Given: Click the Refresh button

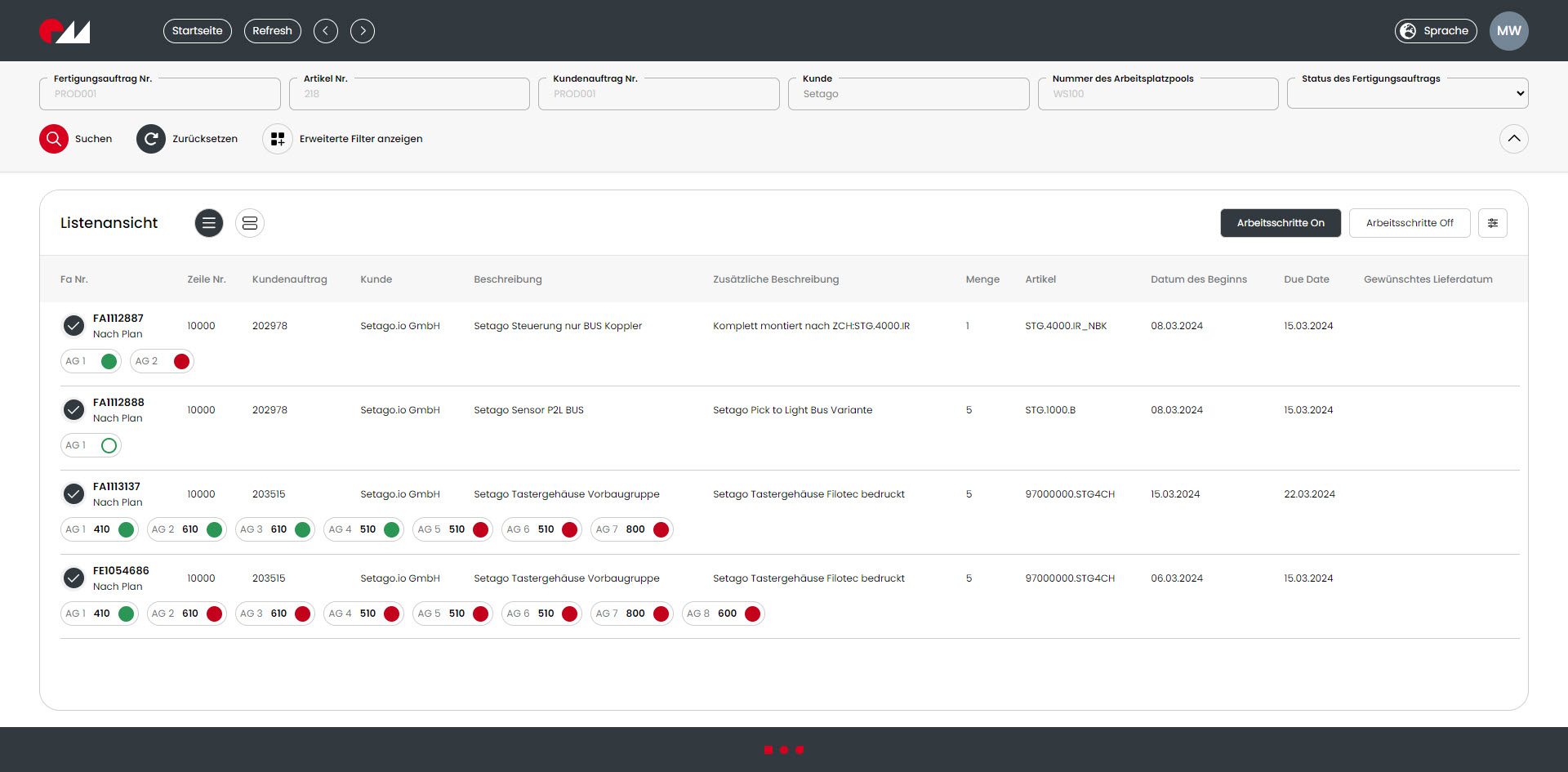Looking at the screenshot, I should point(272,31).
